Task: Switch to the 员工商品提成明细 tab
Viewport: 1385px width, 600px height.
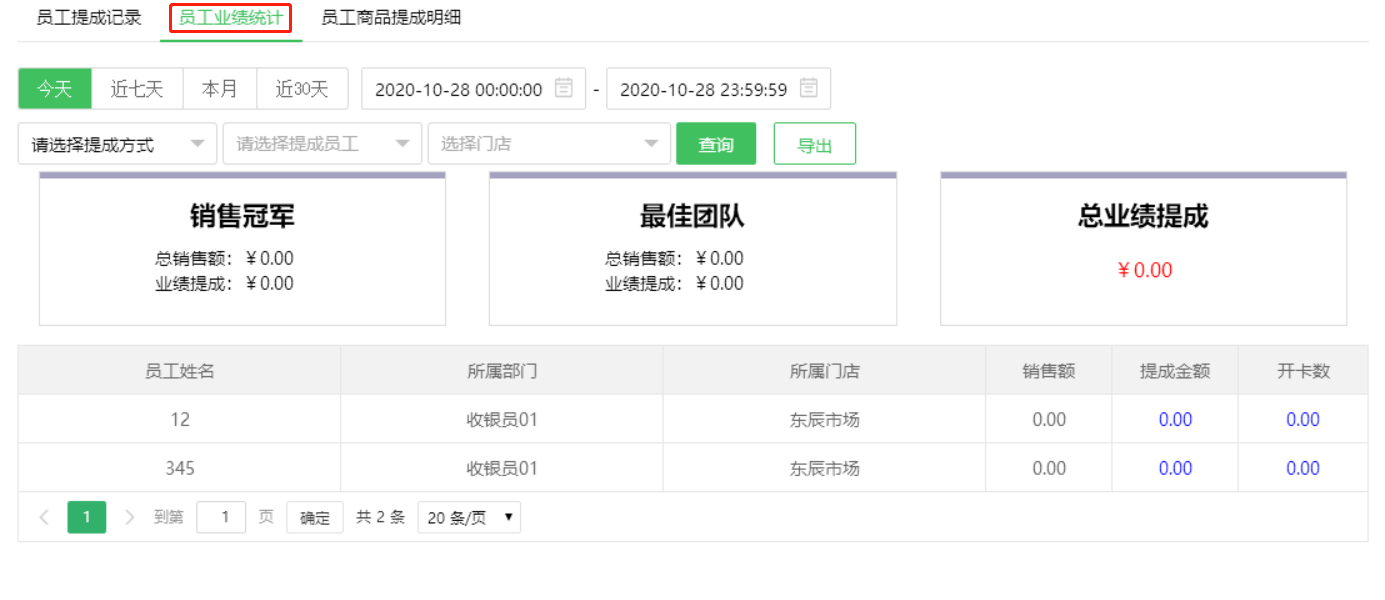Action: [390, 17]
